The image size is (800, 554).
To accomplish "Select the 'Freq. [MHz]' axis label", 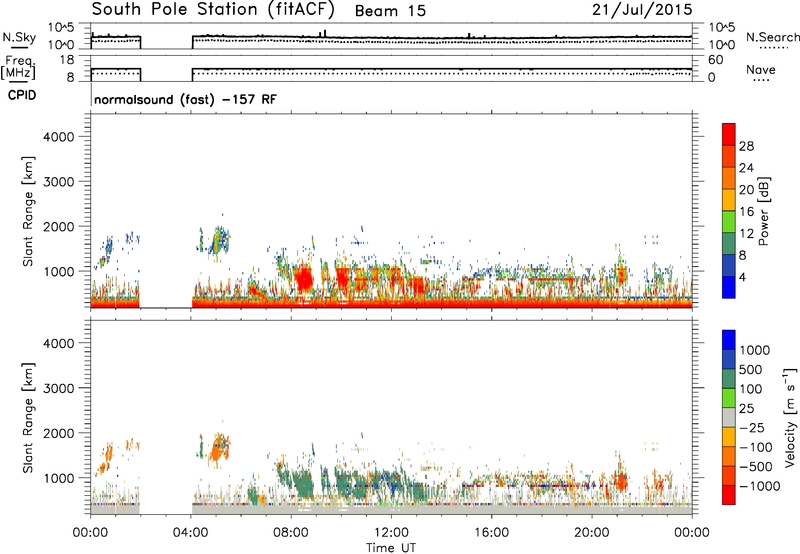I will [18, 67].
